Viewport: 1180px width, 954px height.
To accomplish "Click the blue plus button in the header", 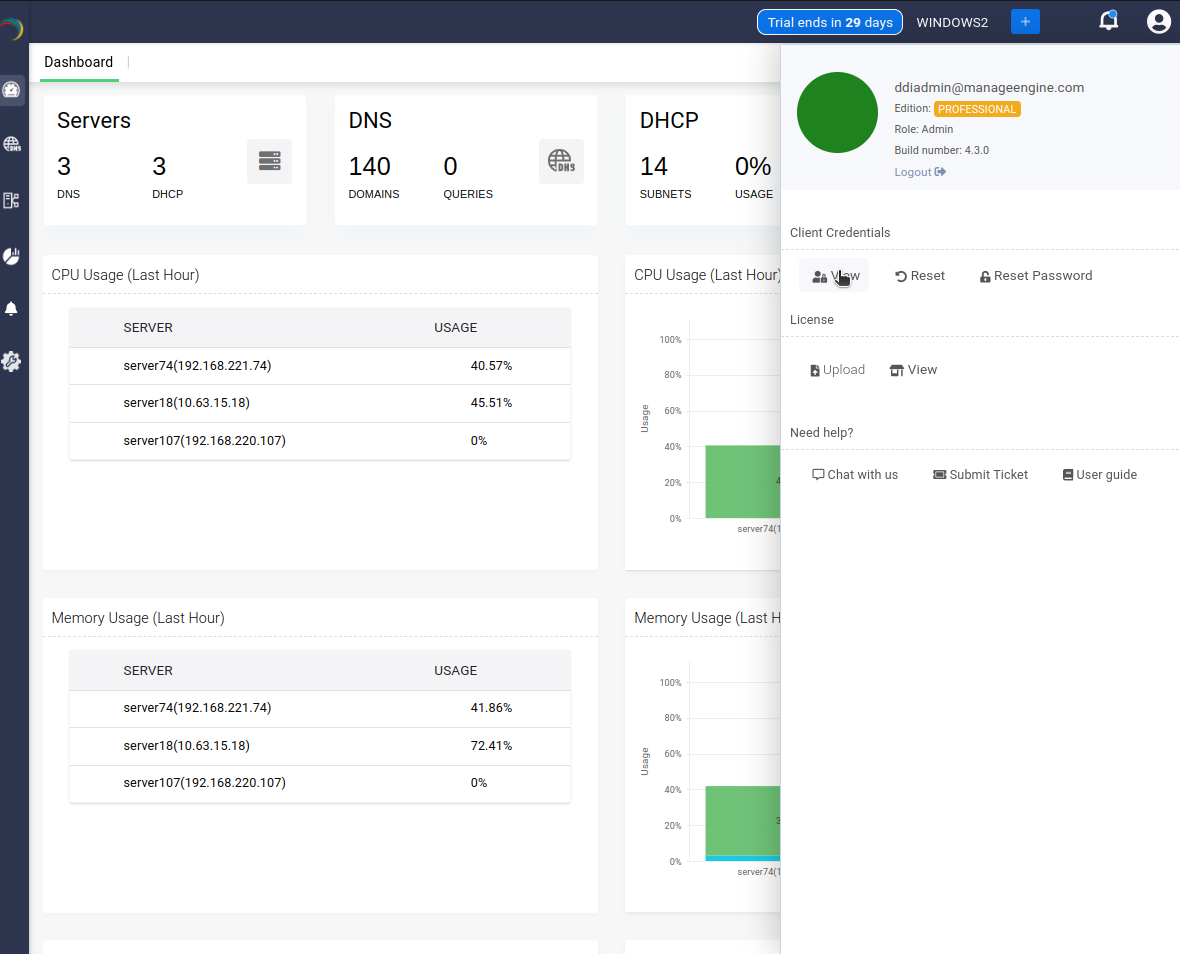I will [x=1025, y=20].
